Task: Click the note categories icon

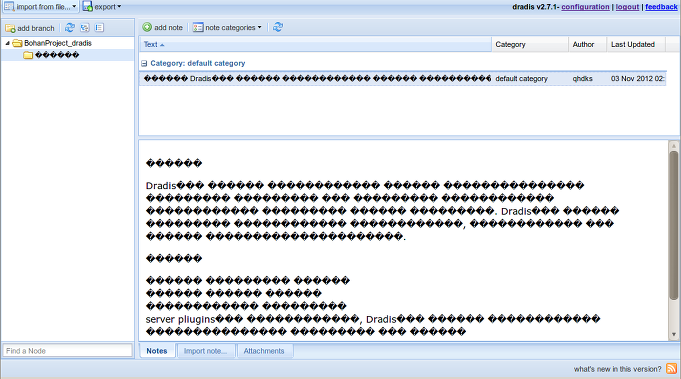Action: point(198,27)
